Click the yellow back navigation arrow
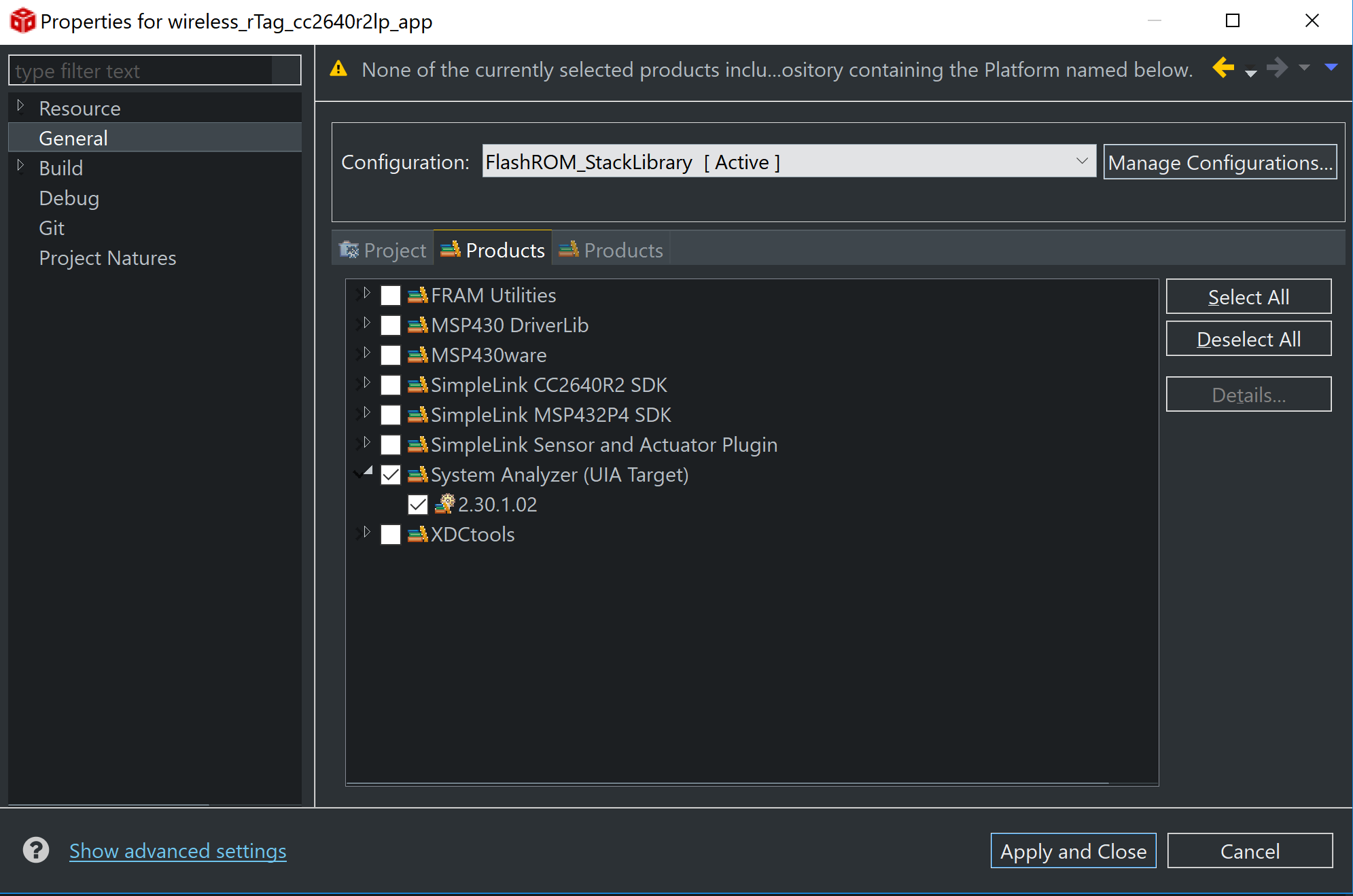Screen dimensions: 1353x896 (x=1223, y=68)
